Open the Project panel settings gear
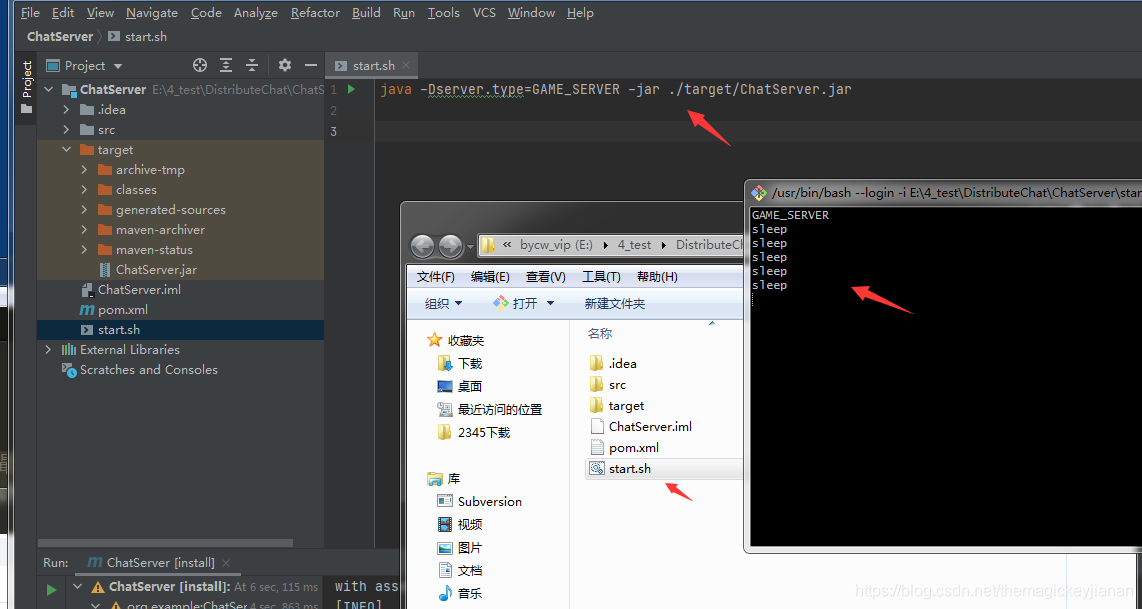Viewport: 1142px width, 609px height. 285,65
